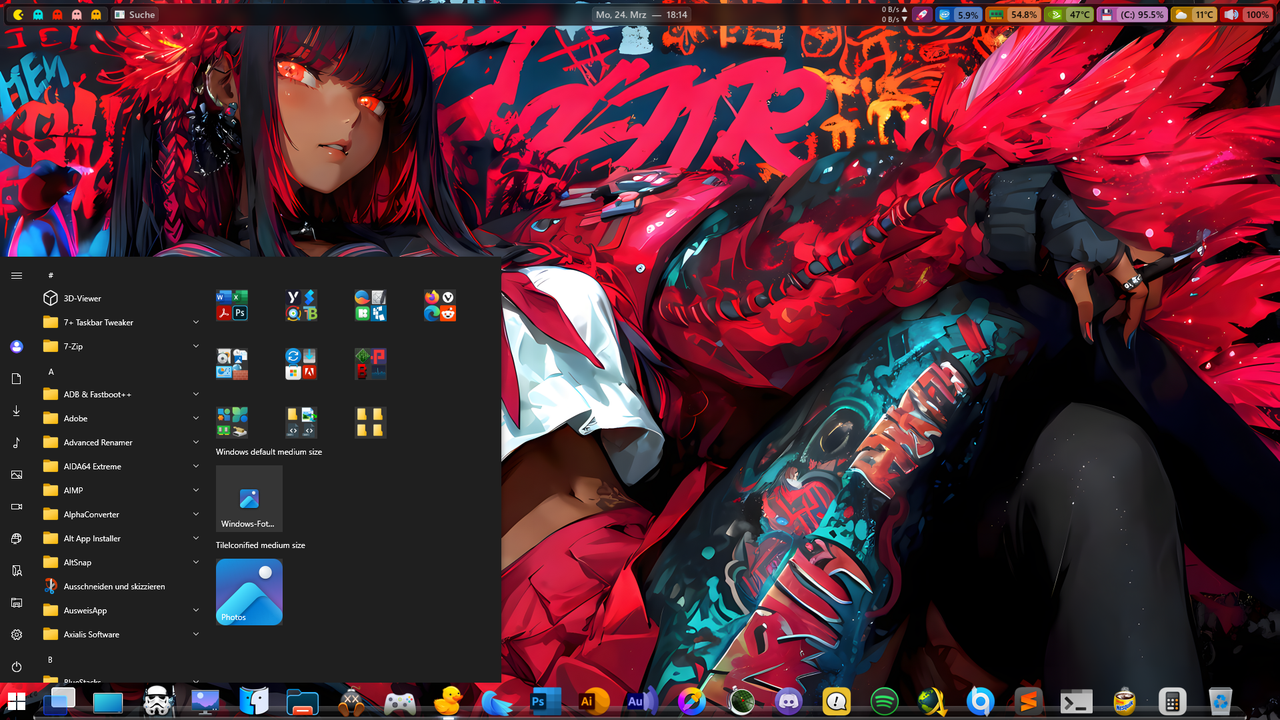The image size is (1280, 720).
Task: Click the stormtrooper icon in taskbar
Action: click(x=158, y=702)
